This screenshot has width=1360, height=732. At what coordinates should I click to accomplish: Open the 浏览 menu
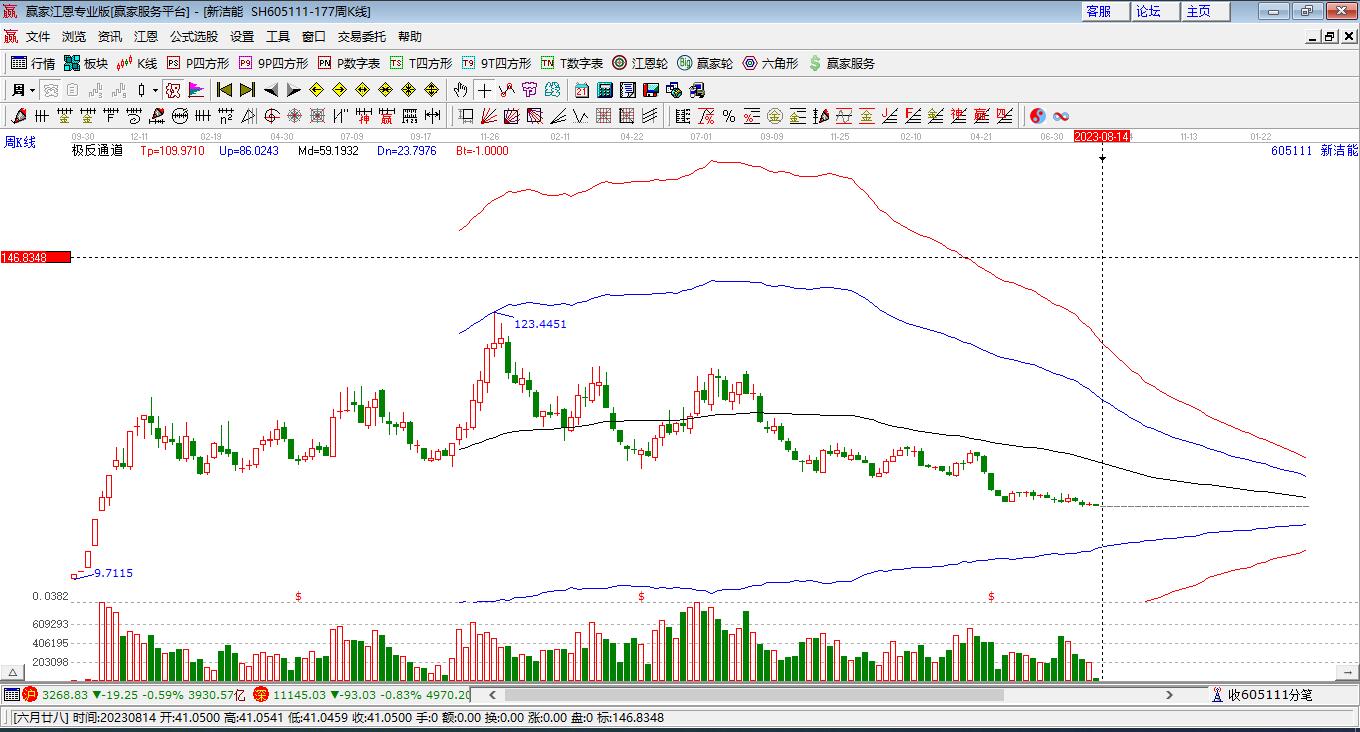click(74, 37)
